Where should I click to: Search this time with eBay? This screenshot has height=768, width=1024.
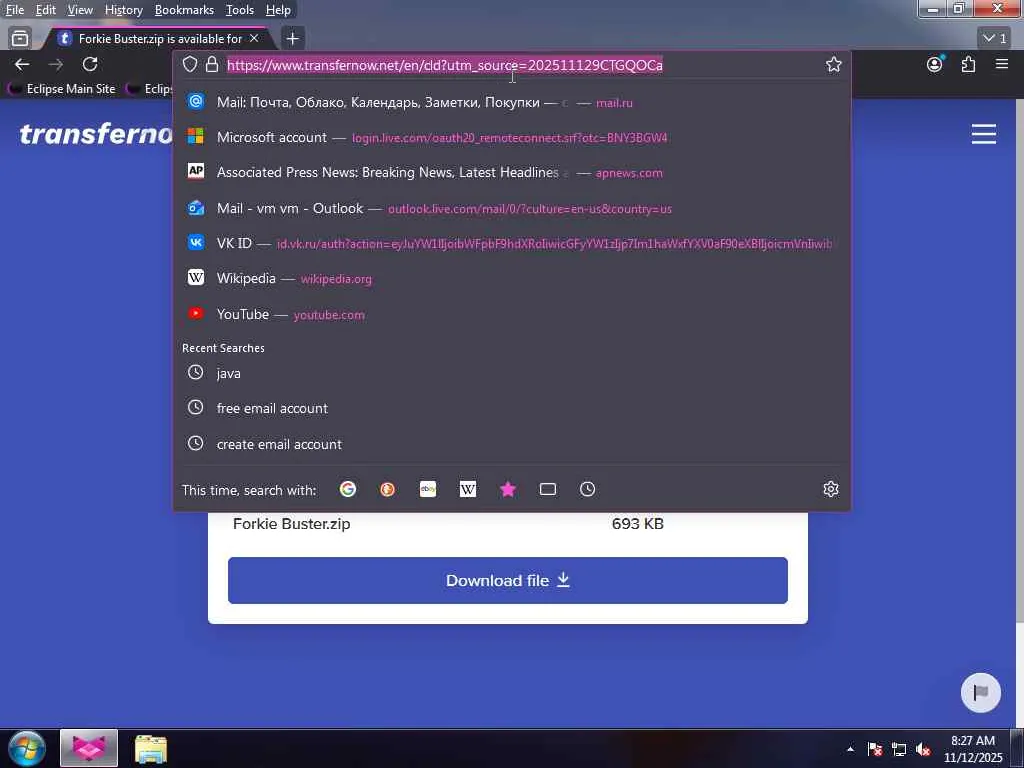pos(428,489)
